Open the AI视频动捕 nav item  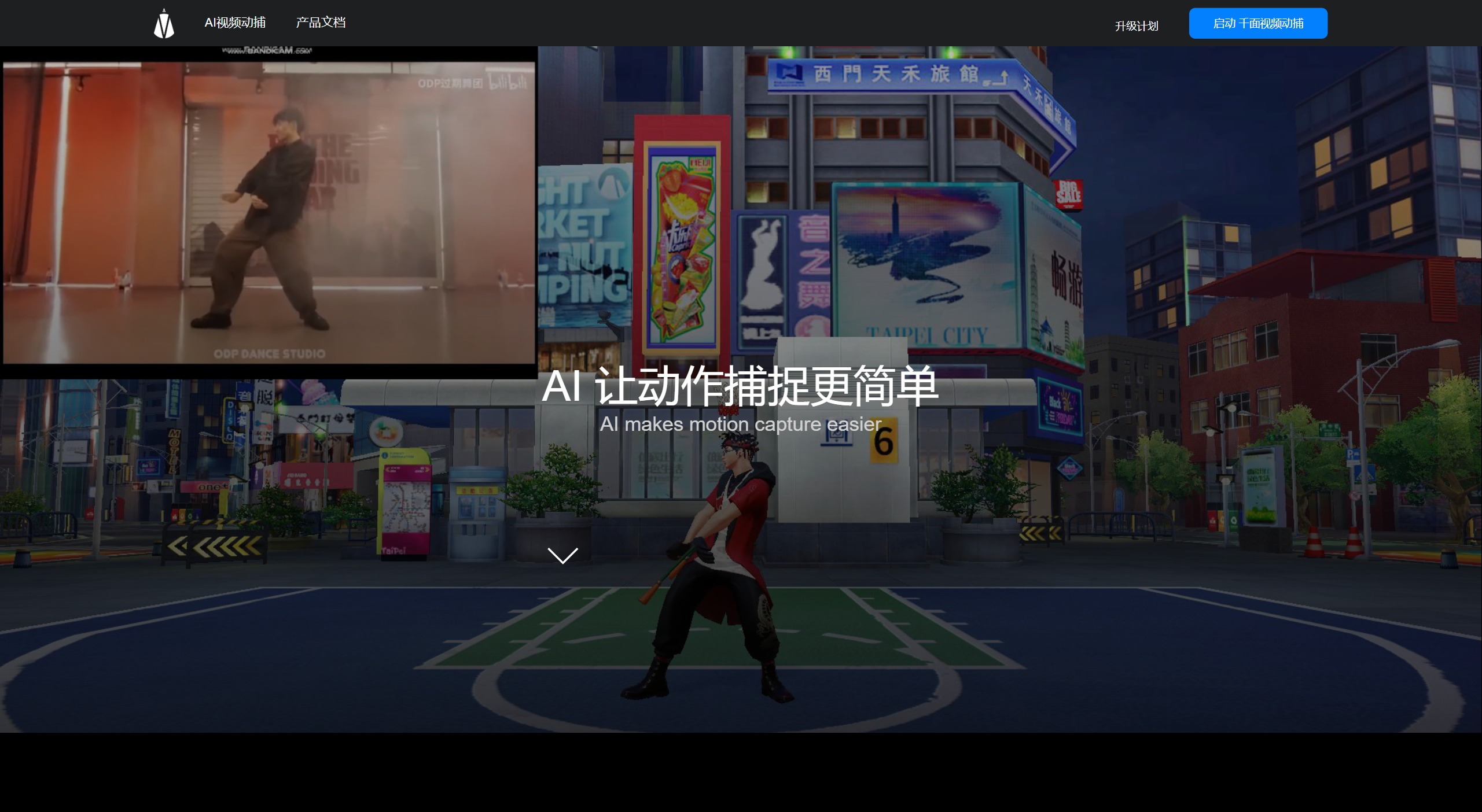pos(235,23)
